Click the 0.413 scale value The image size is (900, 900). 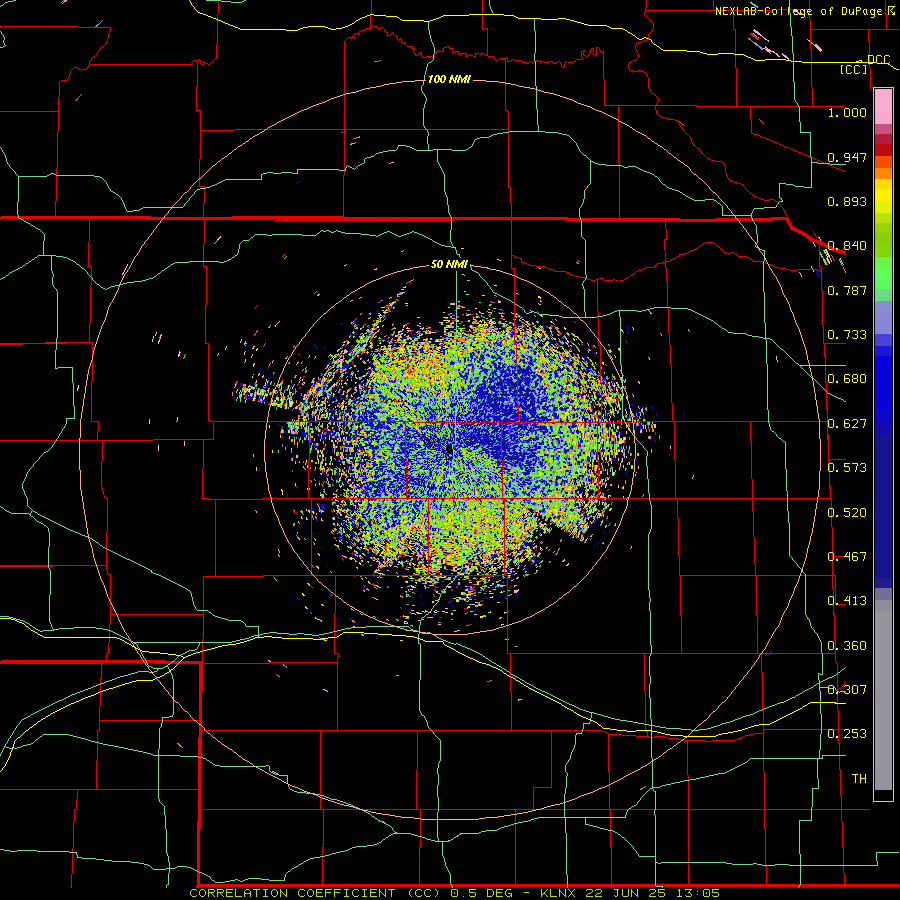(847, 601)
